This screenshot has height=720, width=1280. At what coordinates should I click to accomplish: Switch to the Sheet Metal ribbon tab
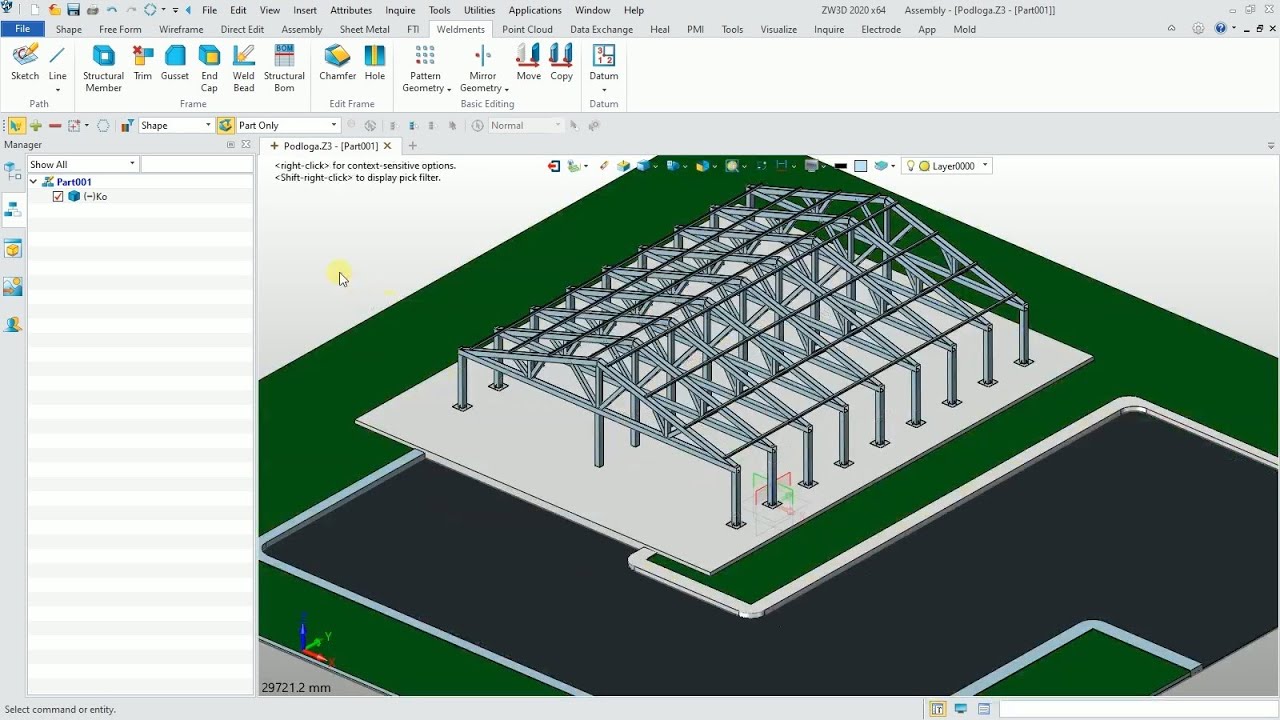(365, 29)
